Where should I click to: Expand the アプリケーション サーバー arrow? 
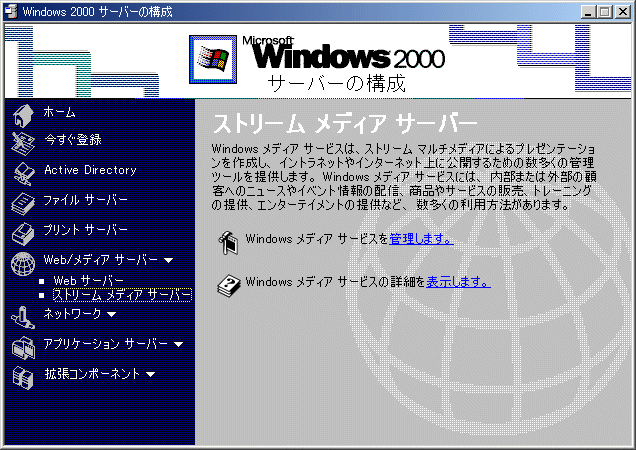[x=178, y=344]
